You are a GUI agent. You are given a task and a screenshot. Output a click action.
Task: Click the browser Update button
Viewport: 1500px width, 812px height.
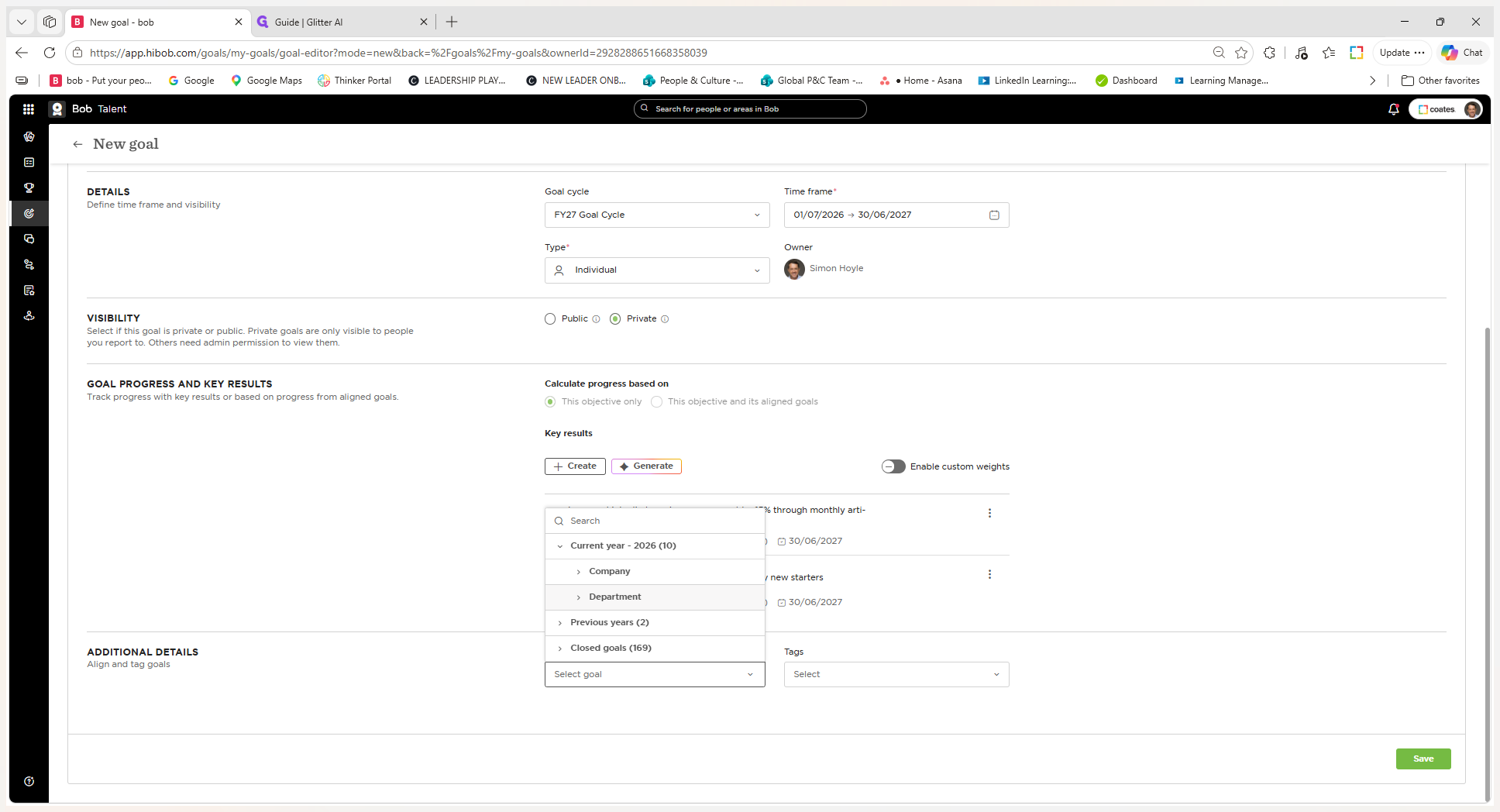(x=1401, y=53)
